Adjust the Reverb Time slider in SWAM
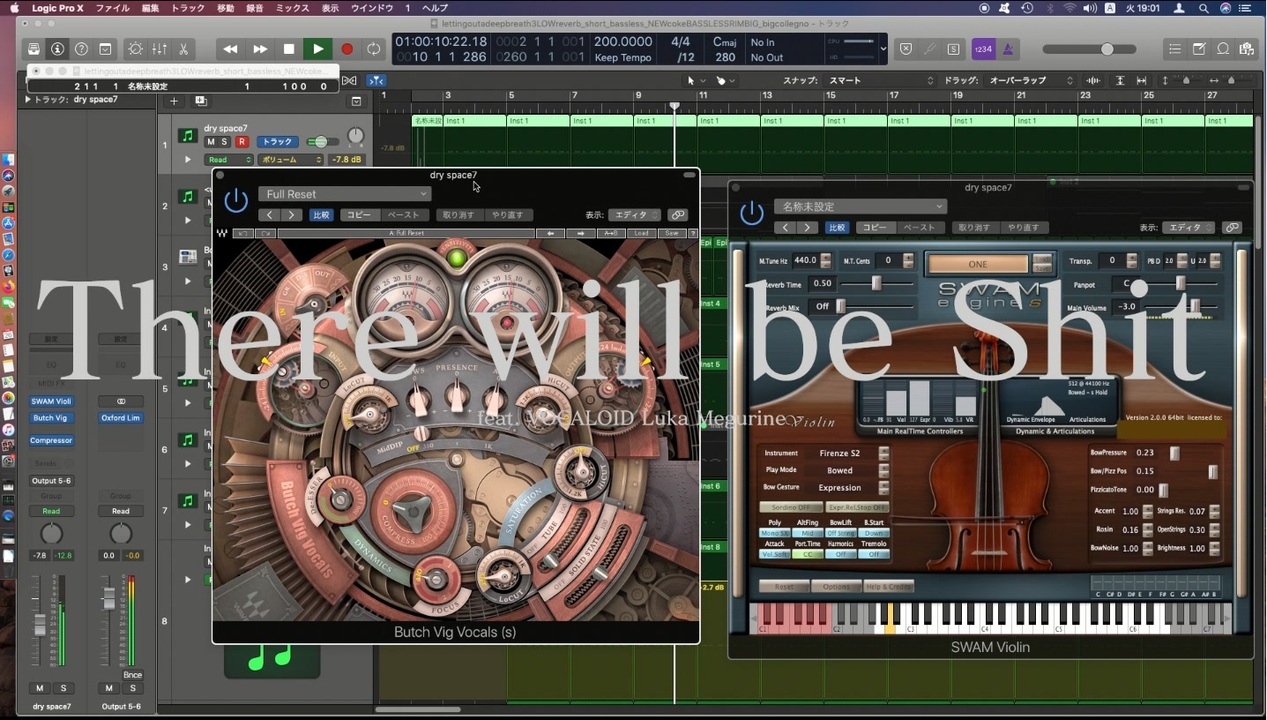Screen dimensions: 1267x720 878,284
